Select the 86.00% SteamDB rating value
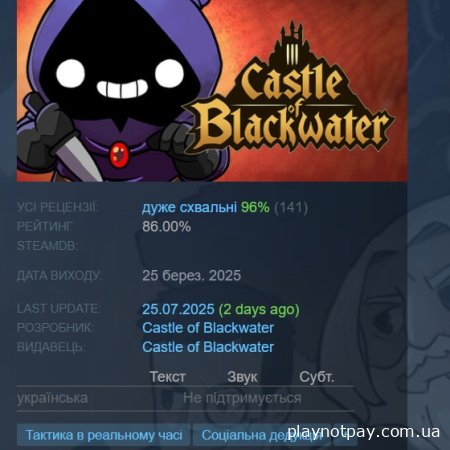The height and width of the screenshot is (450, 450). click(x=166, y=227)
